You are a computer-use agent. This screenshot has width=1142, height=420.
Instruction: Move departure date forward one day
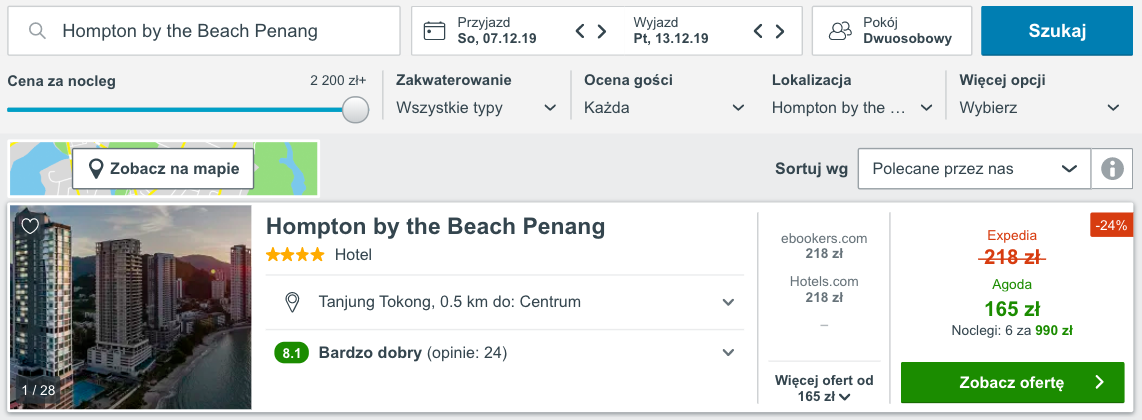point(779,31)
